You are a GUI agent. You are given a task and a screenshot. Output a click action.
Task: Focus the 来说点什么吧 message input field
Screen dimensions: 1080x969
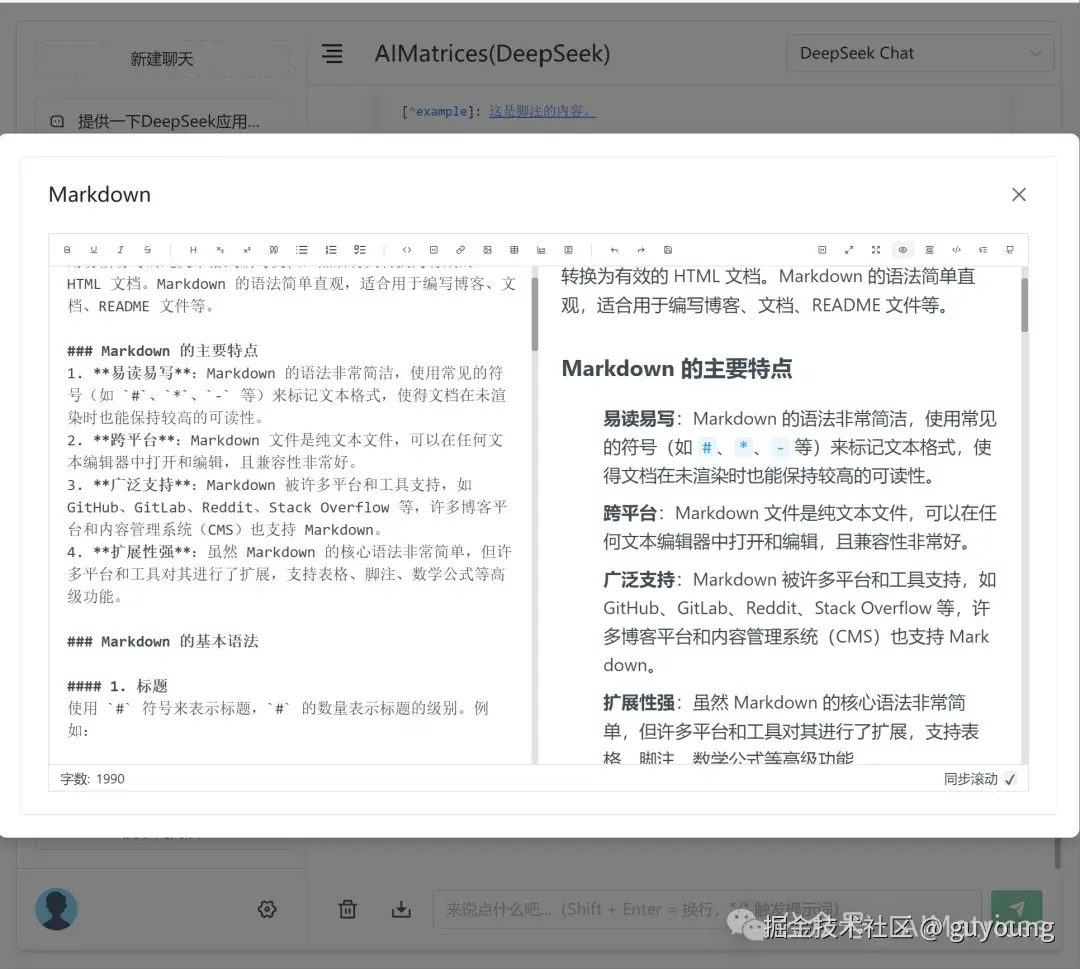707,909
